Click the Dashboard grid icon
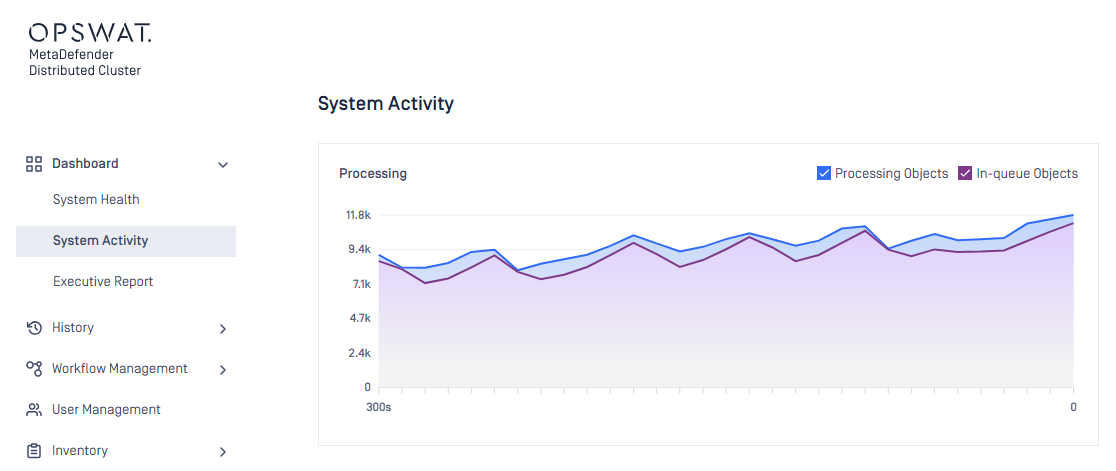The width and height of the screenshot is (1116, 471). (x=34, y=164)
